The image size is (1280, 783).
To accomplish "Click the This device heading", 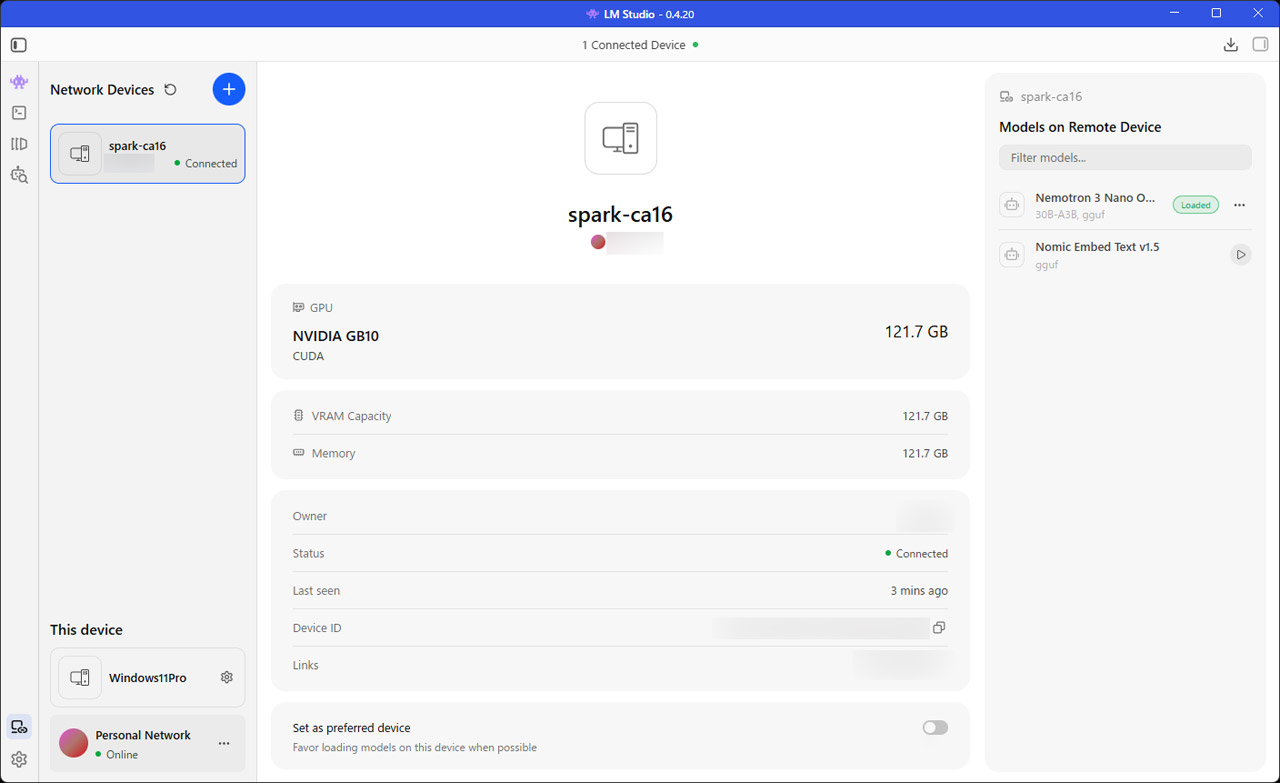I will point(86,630).
